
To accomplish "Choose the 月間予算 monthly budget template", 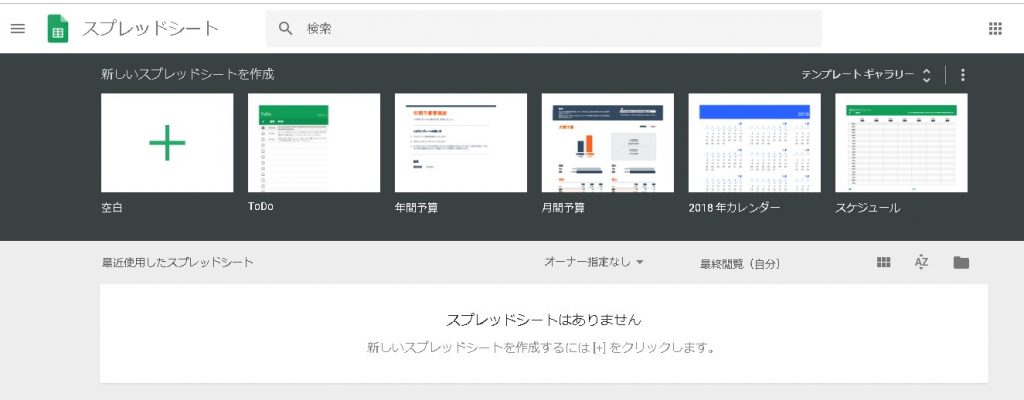I will click(608, 143).
